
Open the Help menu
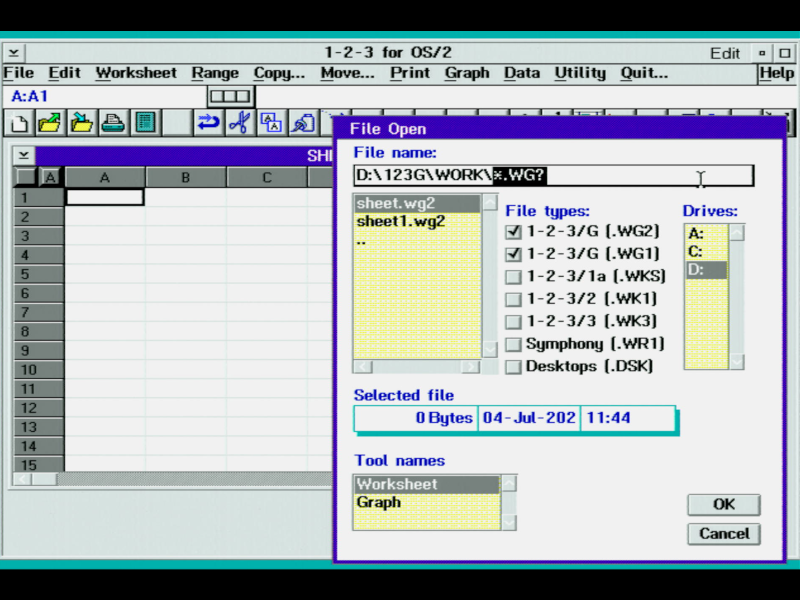(x=777, y=73)
